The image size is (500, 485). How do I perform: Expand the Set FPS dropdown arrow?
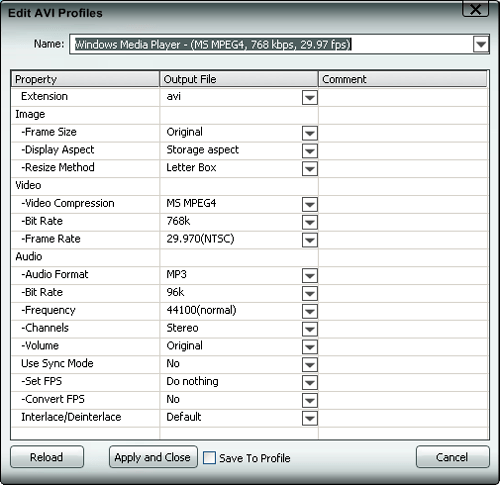(x=310, y=383)
